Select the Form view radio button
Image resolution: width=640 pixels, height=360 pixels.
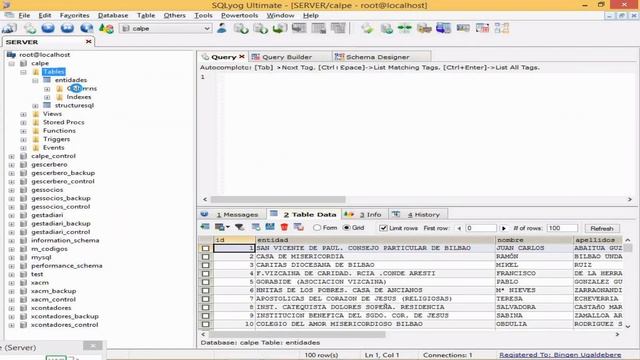click(x=317, y=228)
